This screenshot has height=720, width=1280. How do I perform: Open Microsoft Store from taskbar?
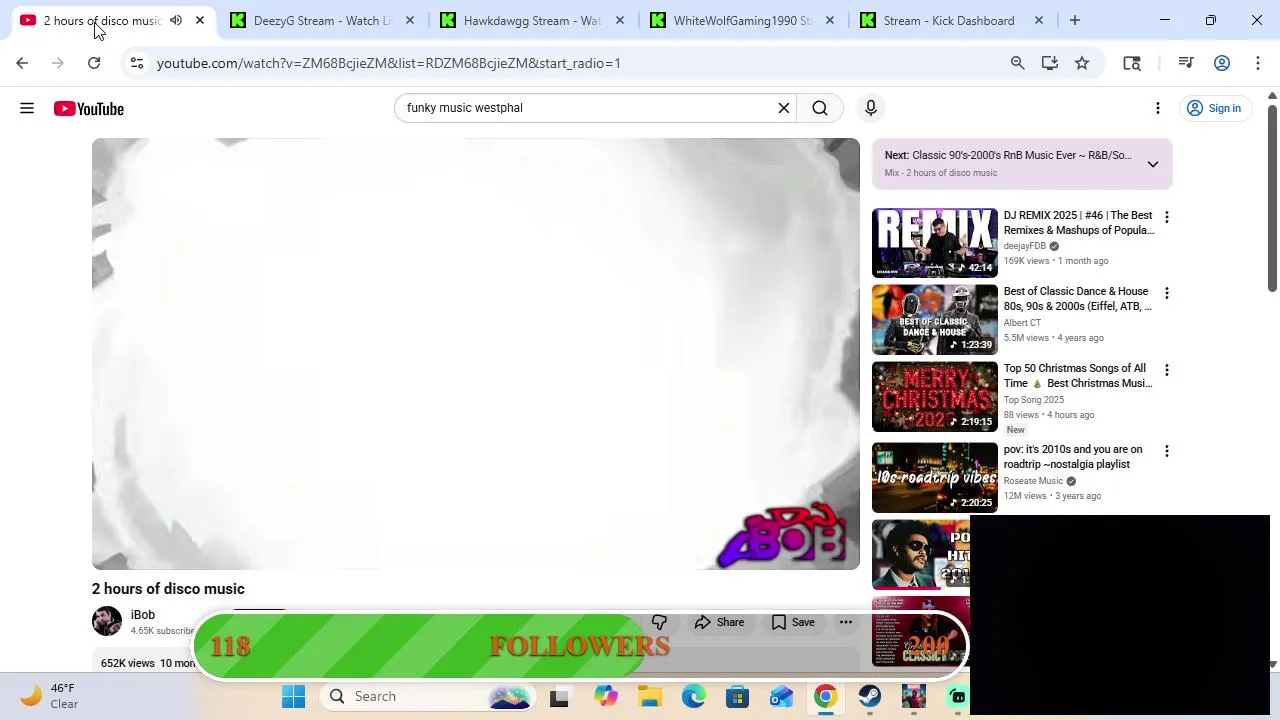pos(738,696)
